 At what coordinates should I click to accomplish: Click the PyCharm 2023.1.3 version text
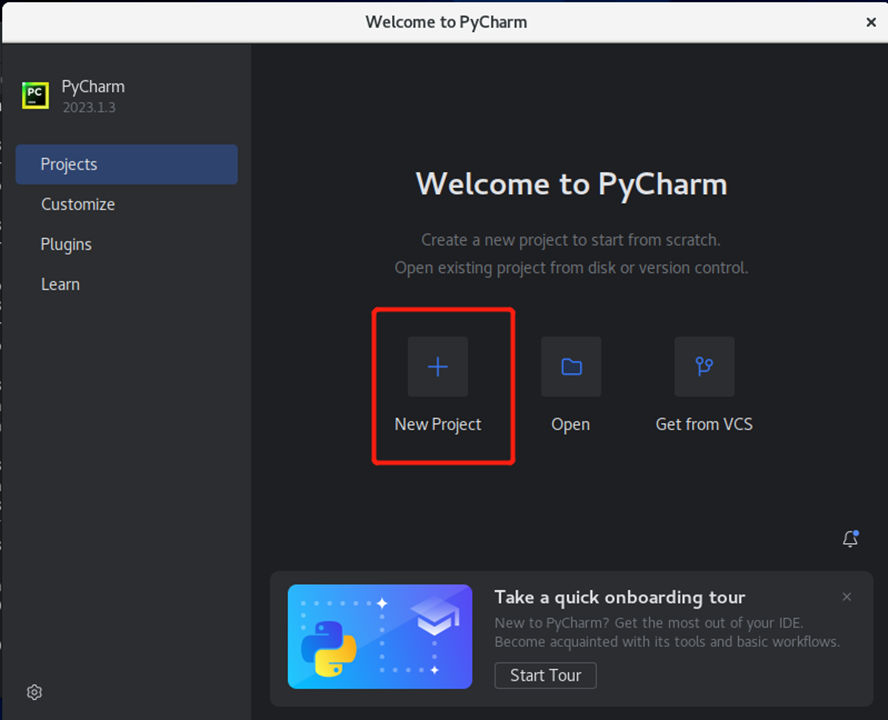click(89, 108)
